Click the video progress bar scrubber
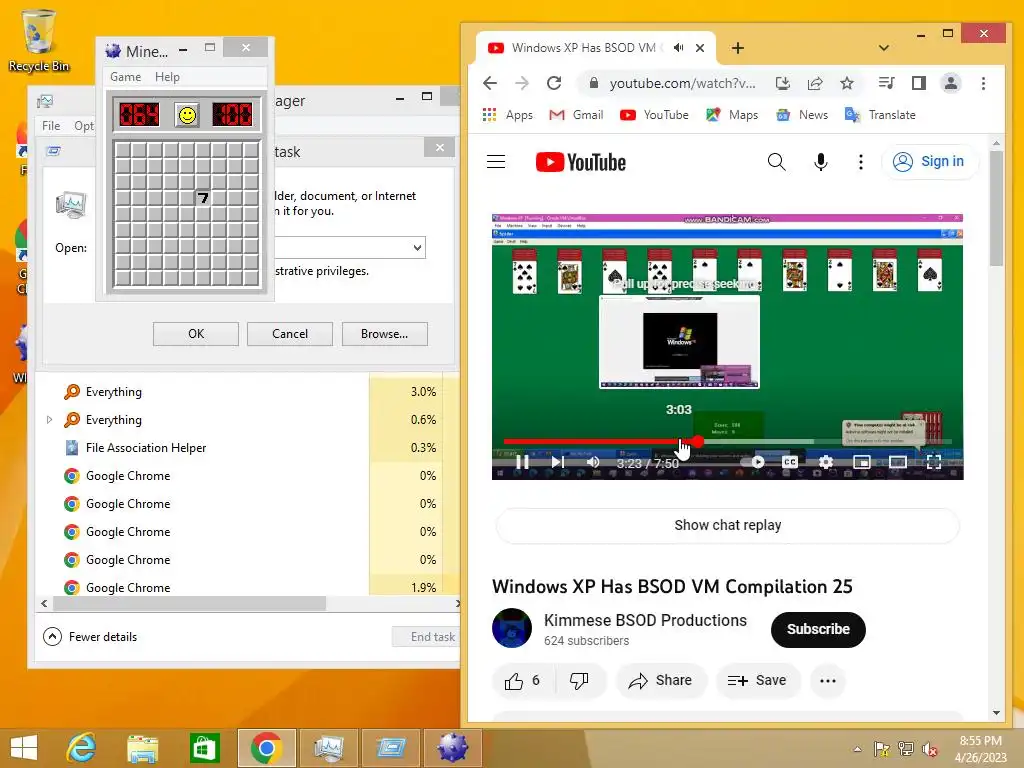 698,441
